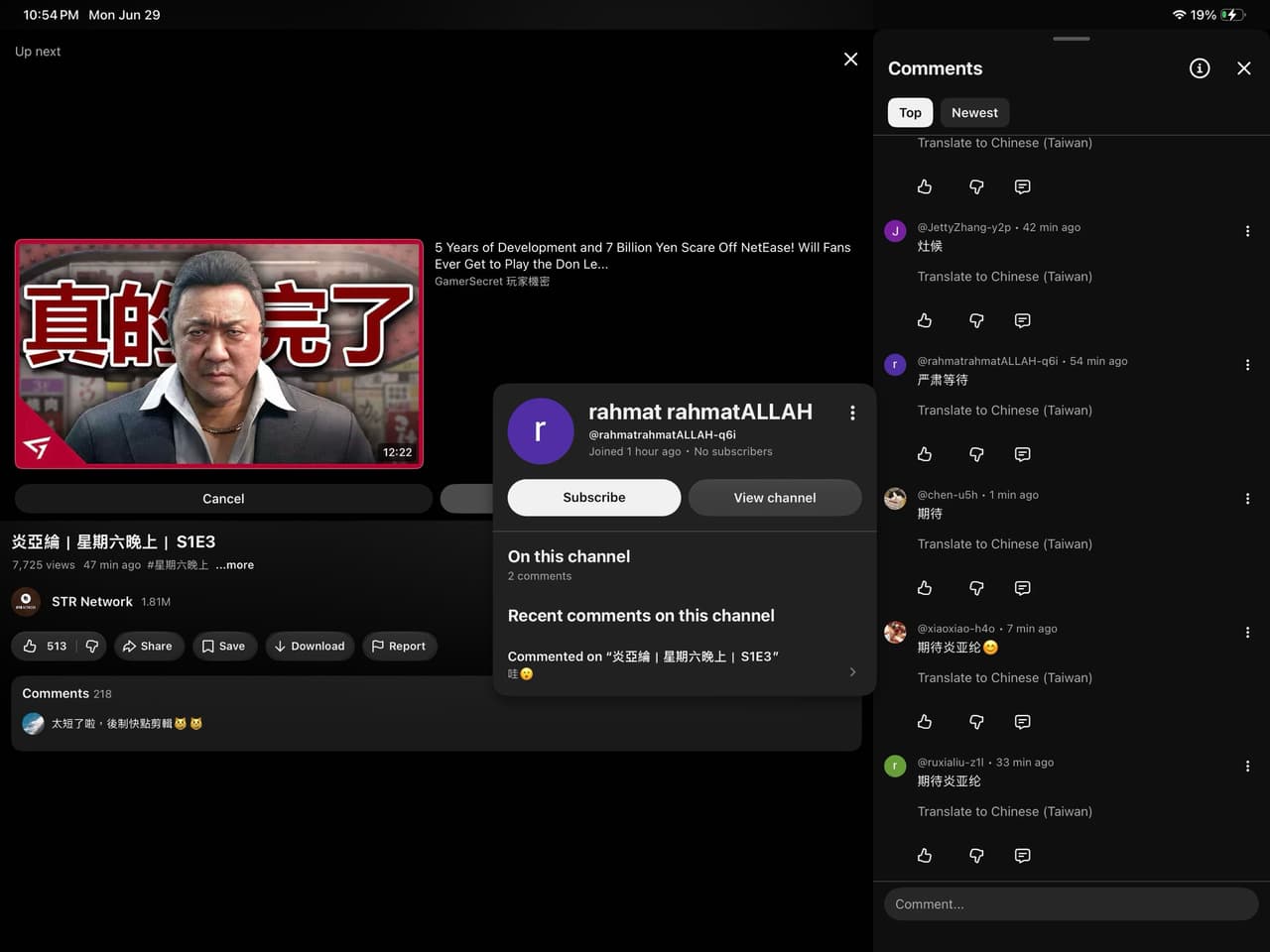Open the recent comment on 炎亞綸 S1E3
The width and height of the screenshot is (1270, 952).
pyautogui.click(x=684, y=664)
